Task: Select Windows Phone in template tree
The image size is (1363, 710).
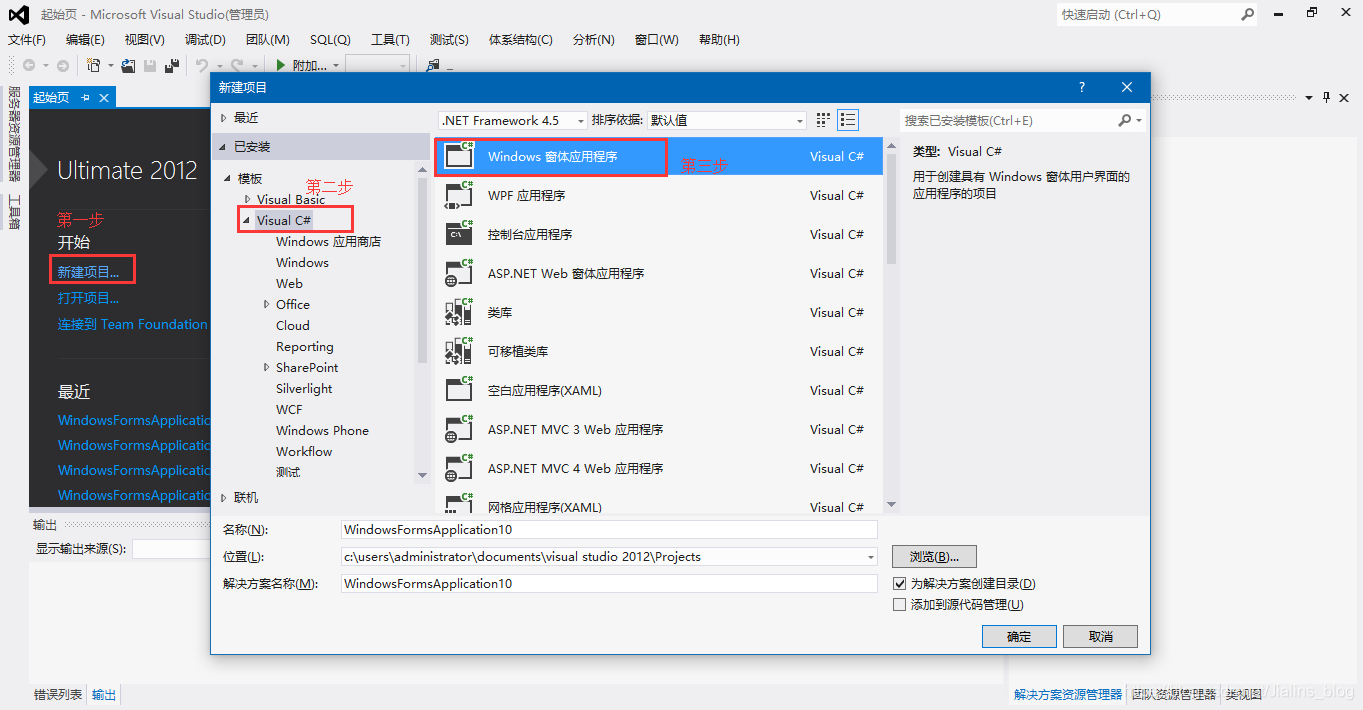Action: [322, 431]
